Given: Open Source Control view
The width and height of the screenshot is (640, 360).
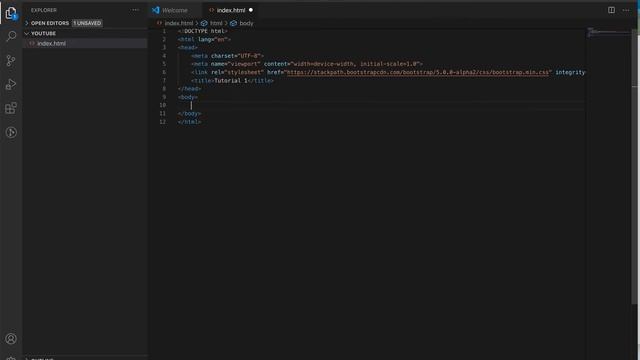Looking at the screenshot, I should [x=11, y=60].
